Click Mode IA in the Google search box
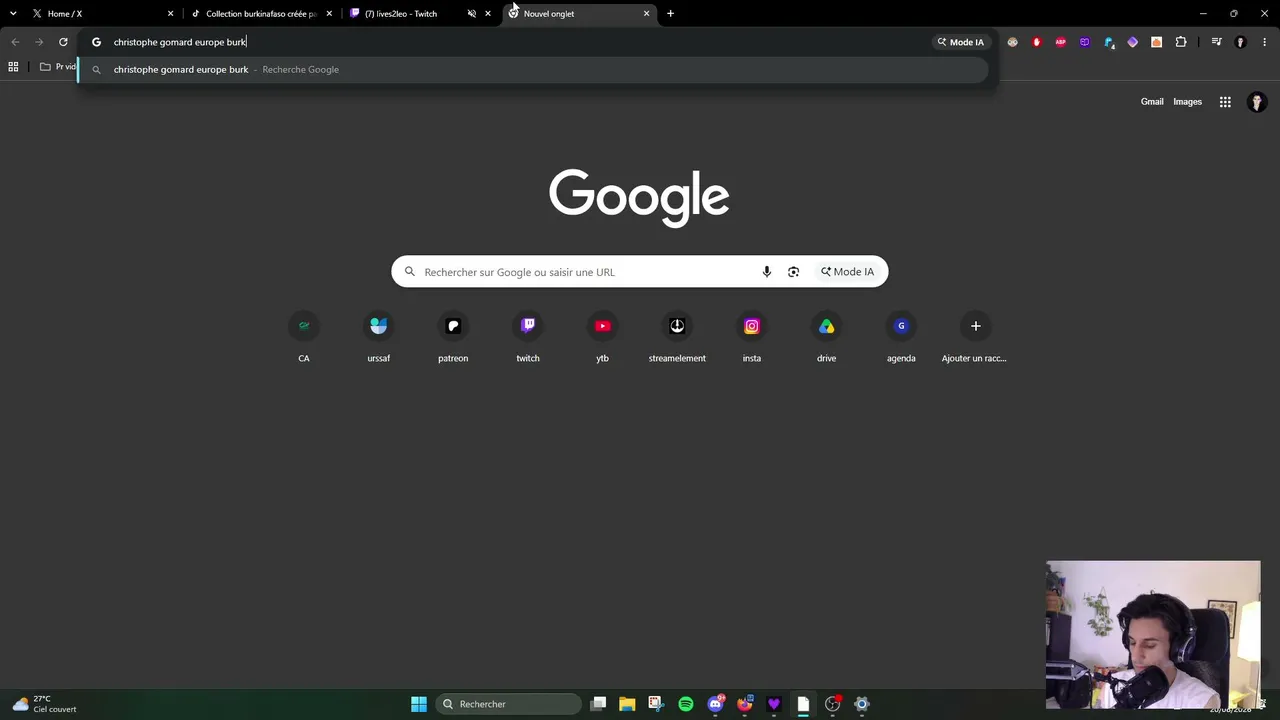This screenshot has width=1280, height=720. (x=848, y=272)
